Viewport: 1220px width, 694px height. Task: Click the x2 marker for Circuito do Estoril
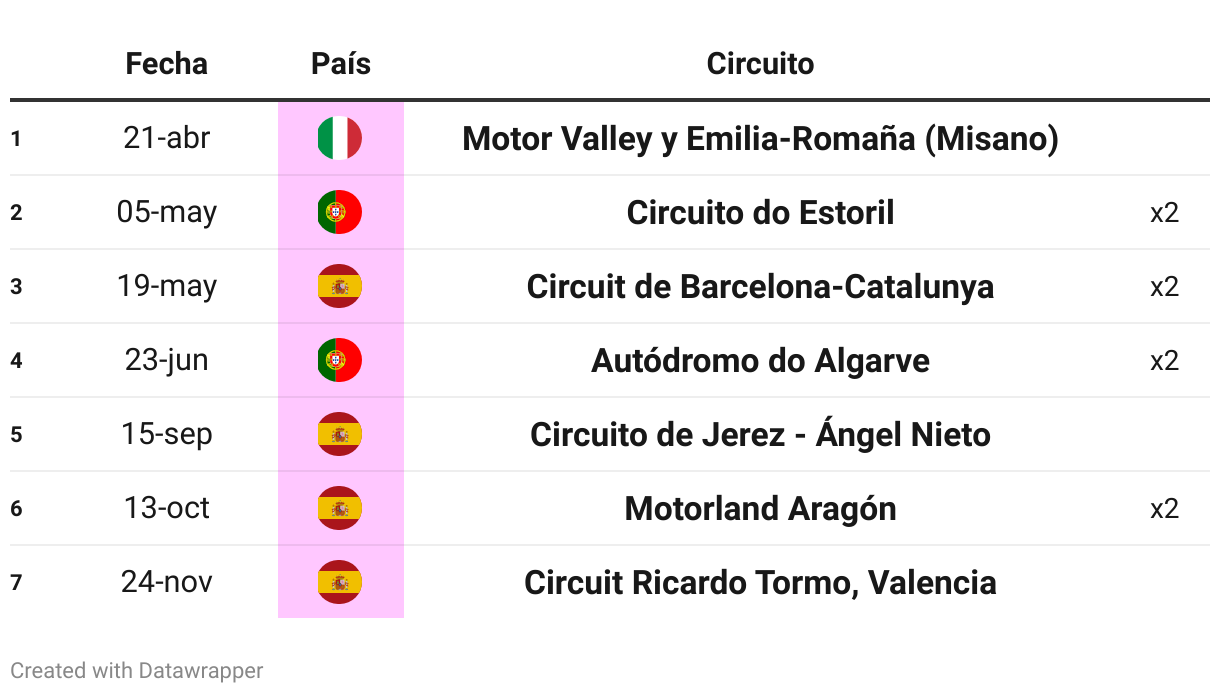click(1164, 212)
